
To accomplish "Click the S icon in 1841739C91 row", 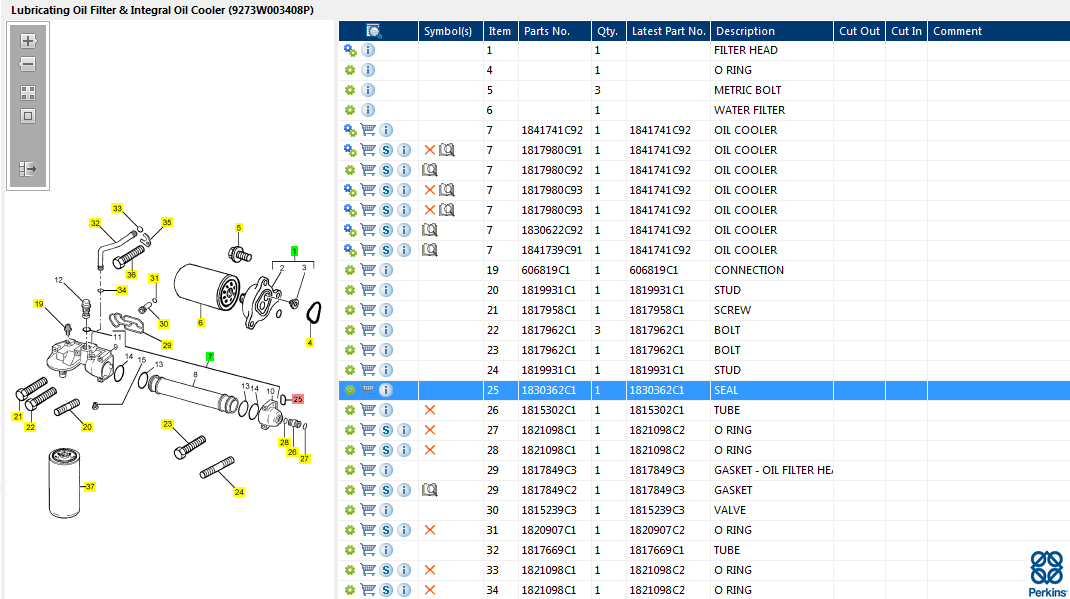I will (386, 250).
